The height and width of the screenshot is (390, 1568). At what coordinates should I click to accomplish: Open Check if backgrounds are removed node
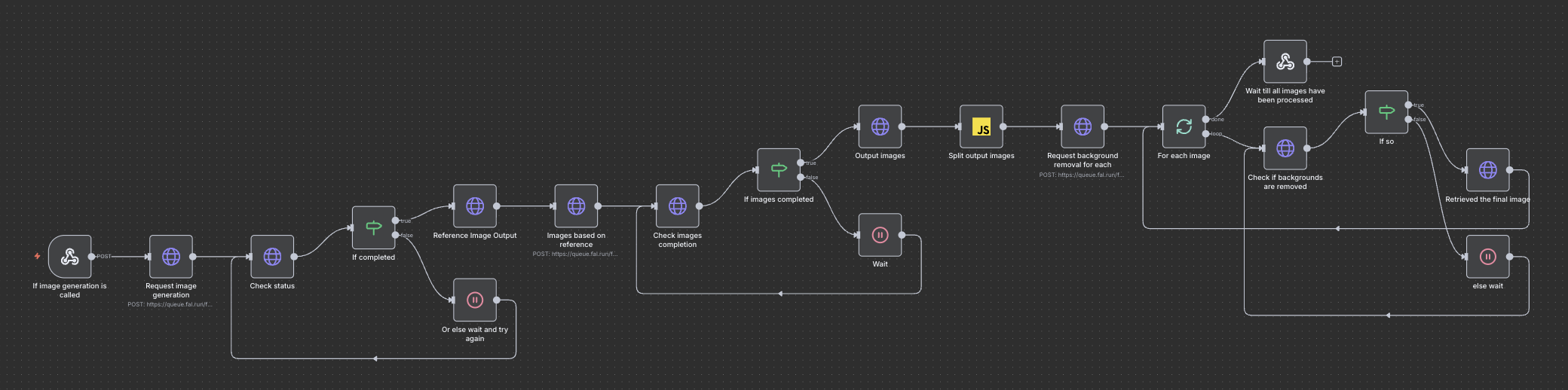coord(1285,148)
